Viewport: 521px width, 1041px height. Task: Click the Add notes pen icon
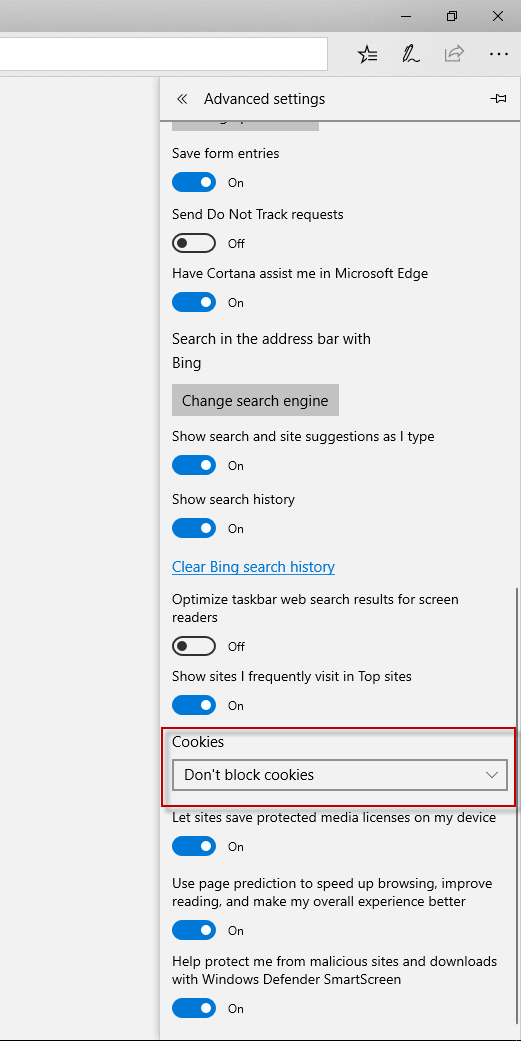coord(411,54)
